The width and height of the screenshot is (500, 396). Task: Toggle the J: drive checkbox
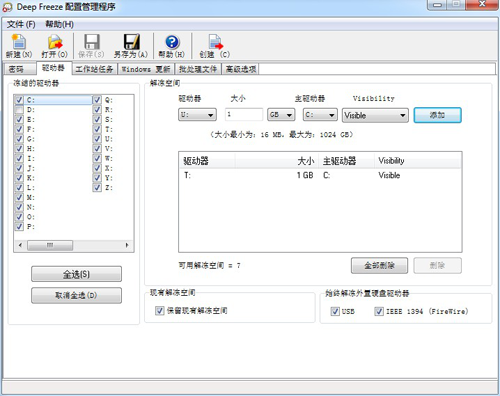19,168
